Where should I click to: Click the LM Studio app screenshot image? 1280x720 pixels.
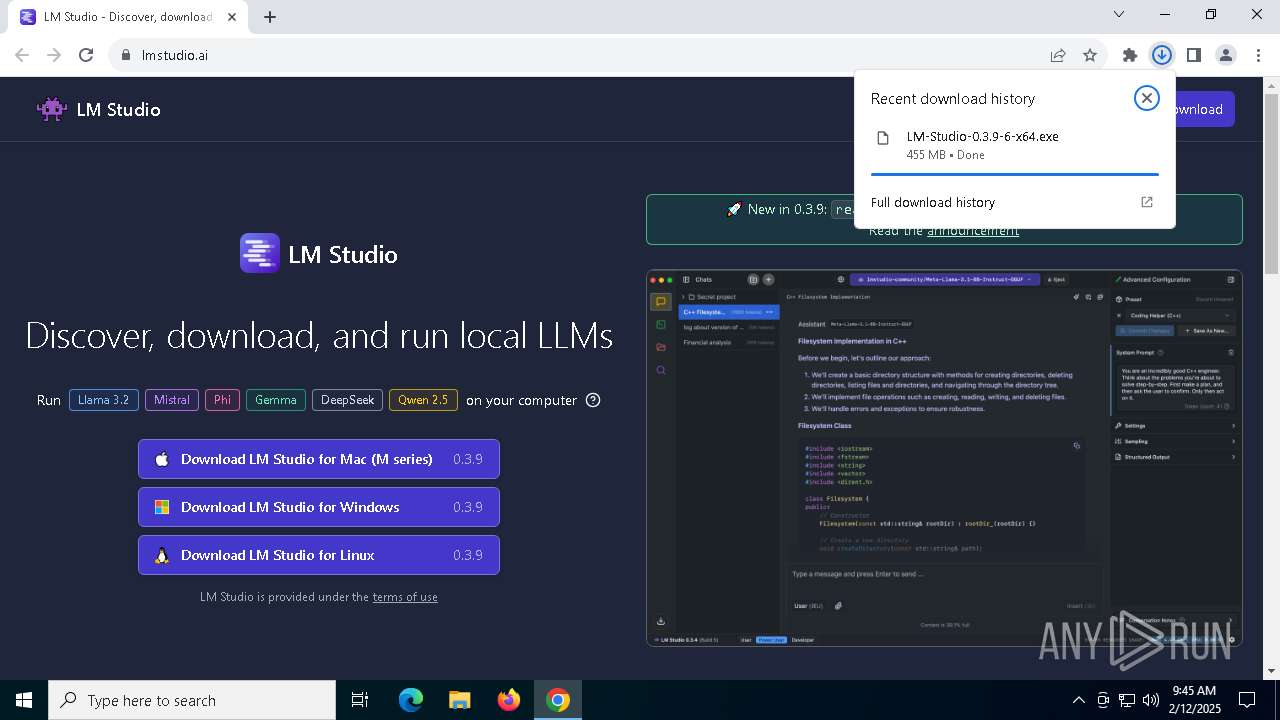tap(944, 458)
